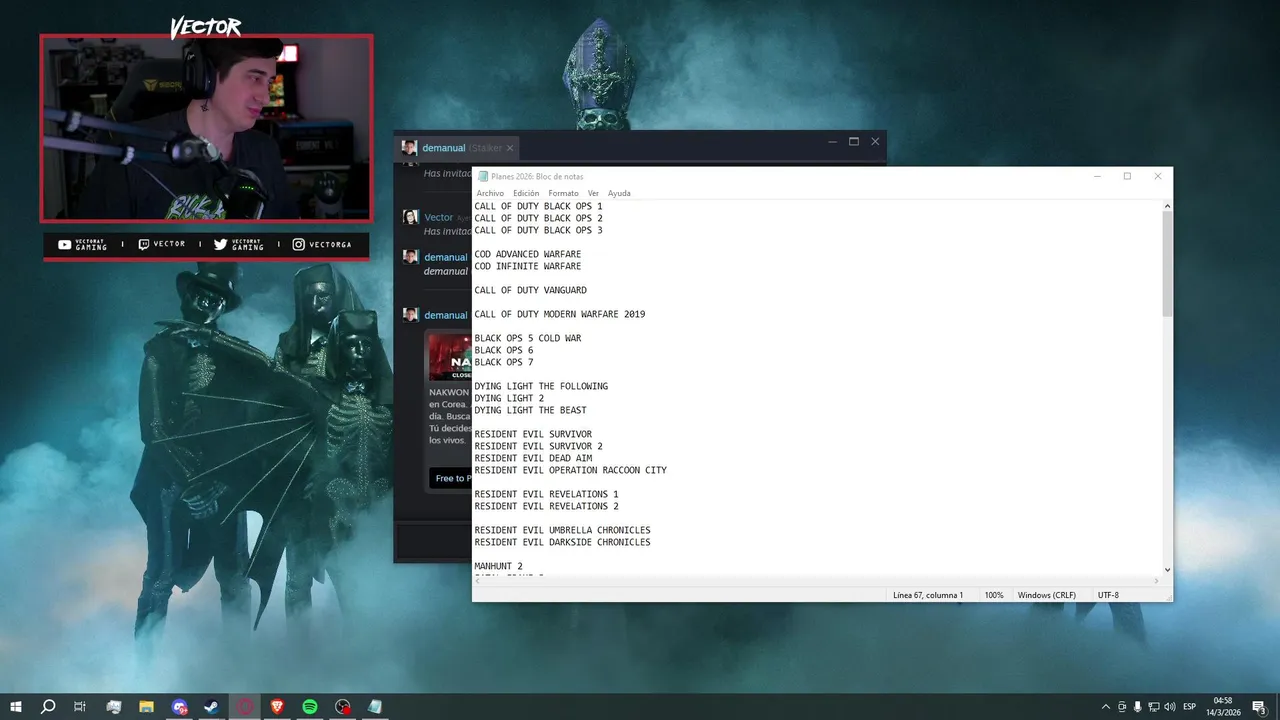Click the line 'RESIDENT EVIL SURVIVOR 2'
This screenshot has width=1280, height=720.
coord(538,446)
